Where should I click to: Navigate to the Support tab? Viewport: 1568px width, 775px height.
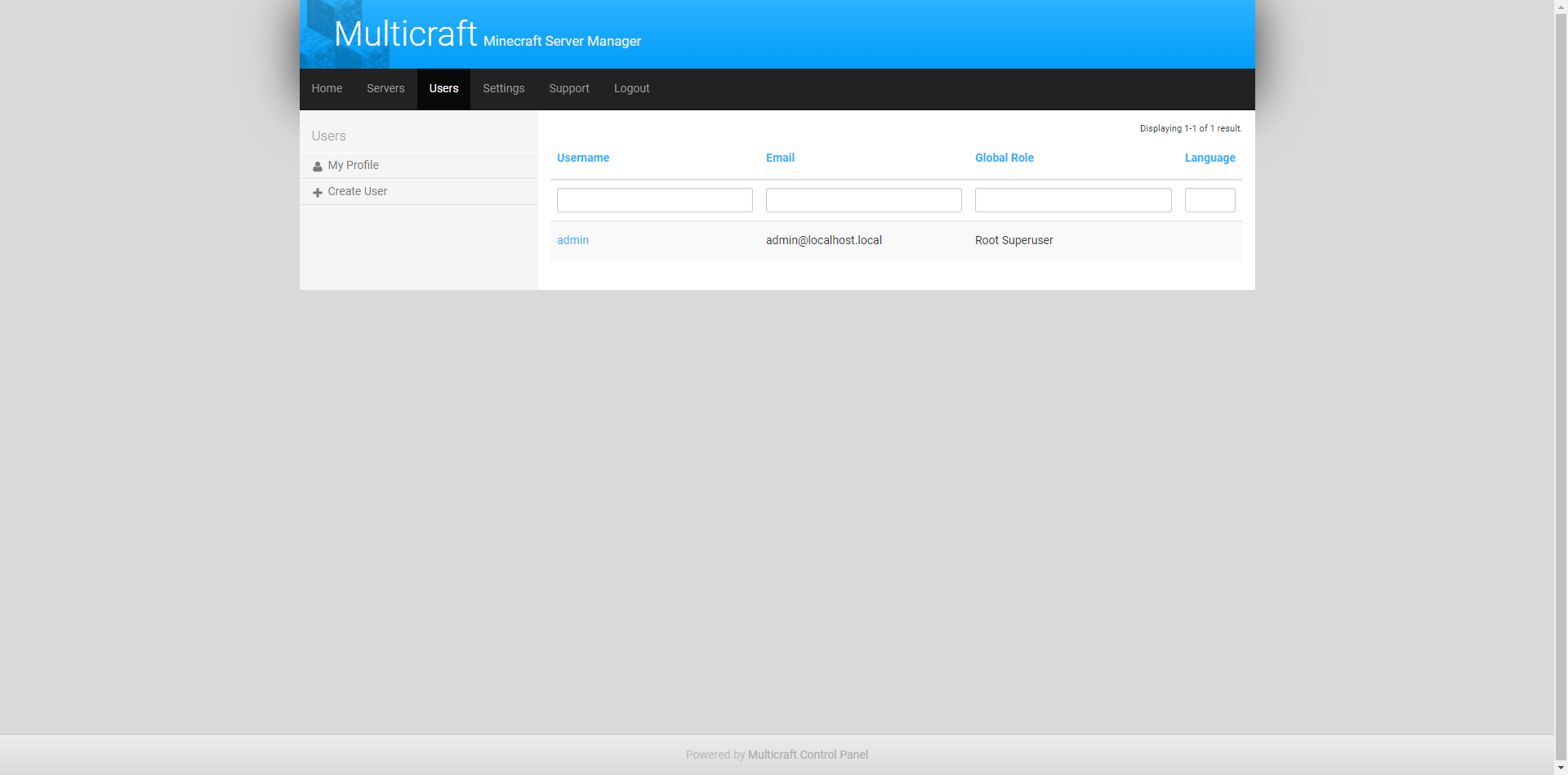tap(569, 89)
